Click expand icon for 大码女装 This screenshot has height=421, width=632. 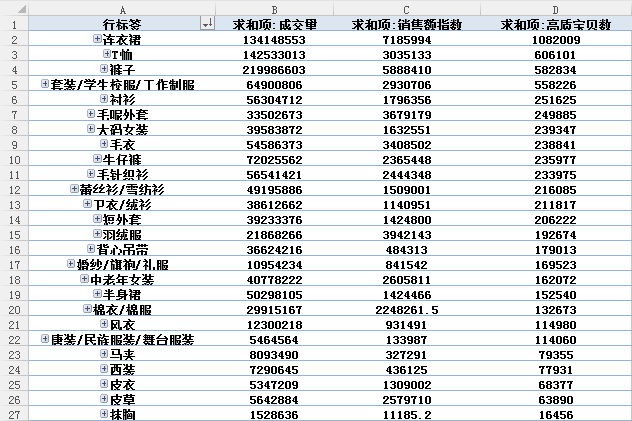90,129
